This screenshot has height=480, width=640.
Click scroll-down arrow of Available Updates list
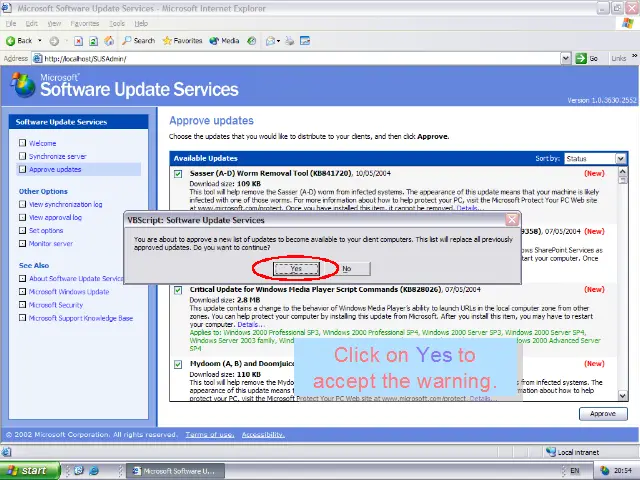tap(622, 395)
